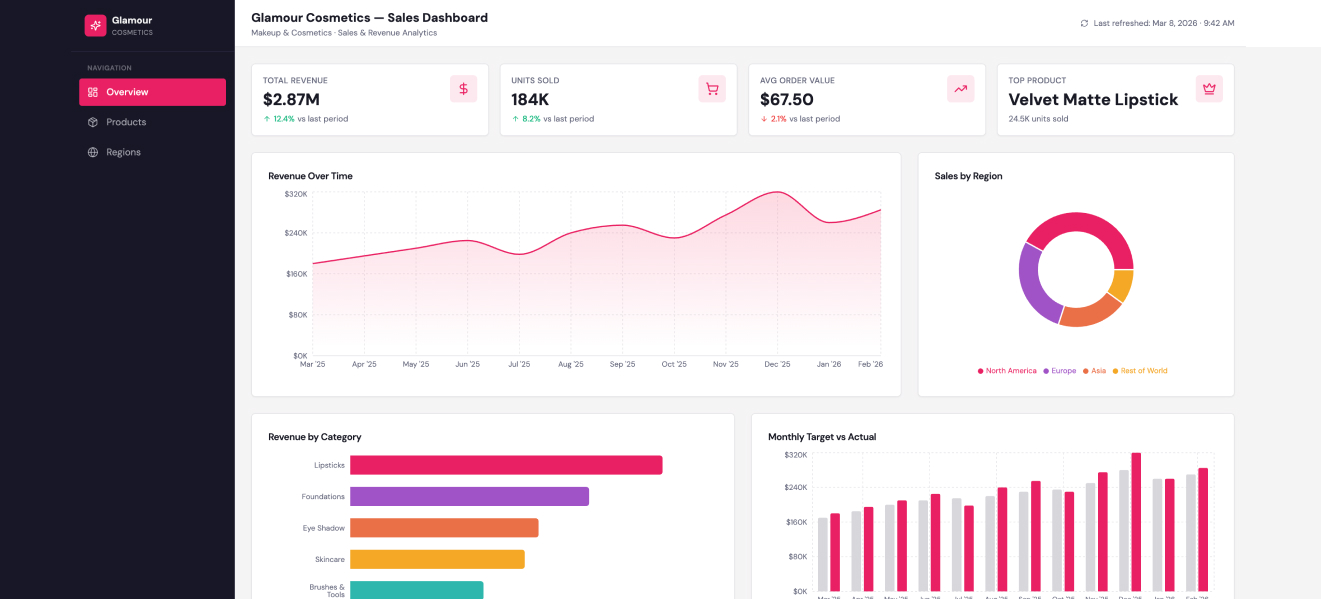Toggle the Rest of World legend entry

tap(1141, 371)
